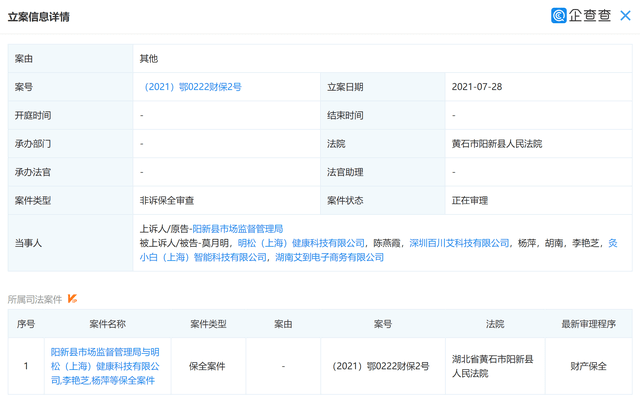Open case number link (2021)鄂0222财保2号
Viewport: 640px width, 417px height.
pos(192,87)
